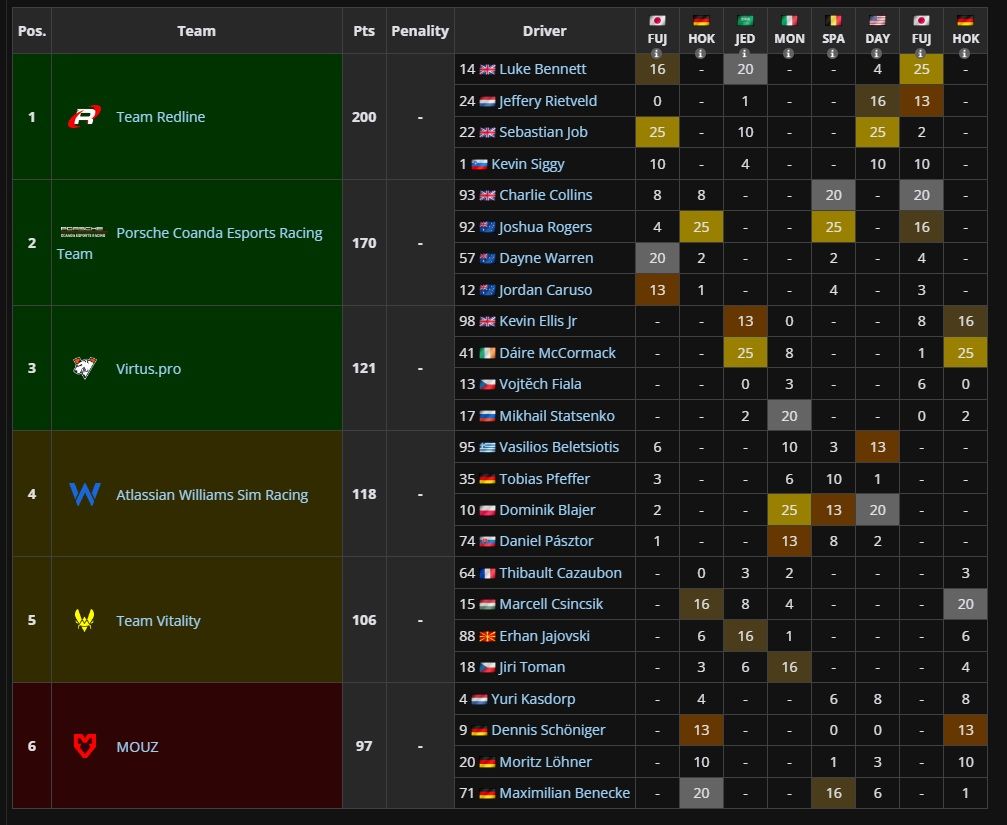
Task: Open driver Yuri Kasdorp's profile
Action: pyautogui.click(x=533, y=699)
